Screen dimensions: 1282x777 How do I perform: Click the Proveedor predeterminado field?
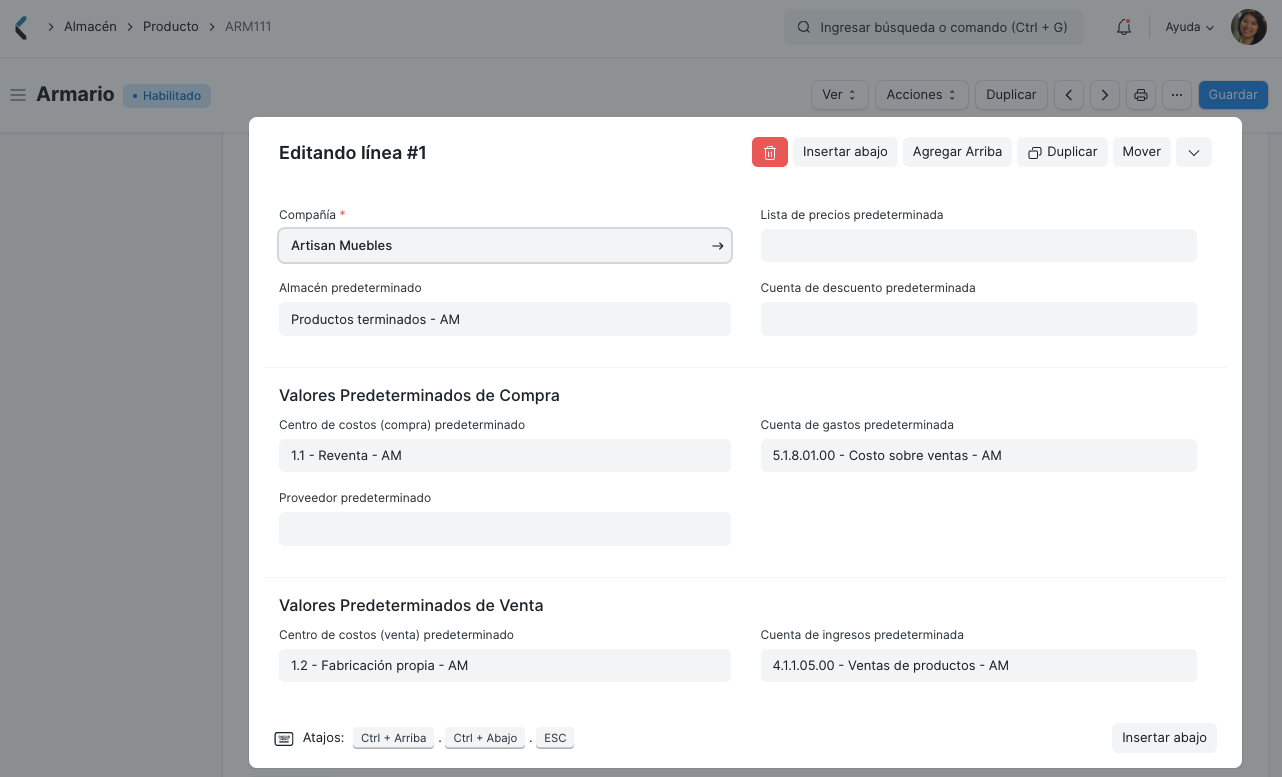click(x=505, y=529)
